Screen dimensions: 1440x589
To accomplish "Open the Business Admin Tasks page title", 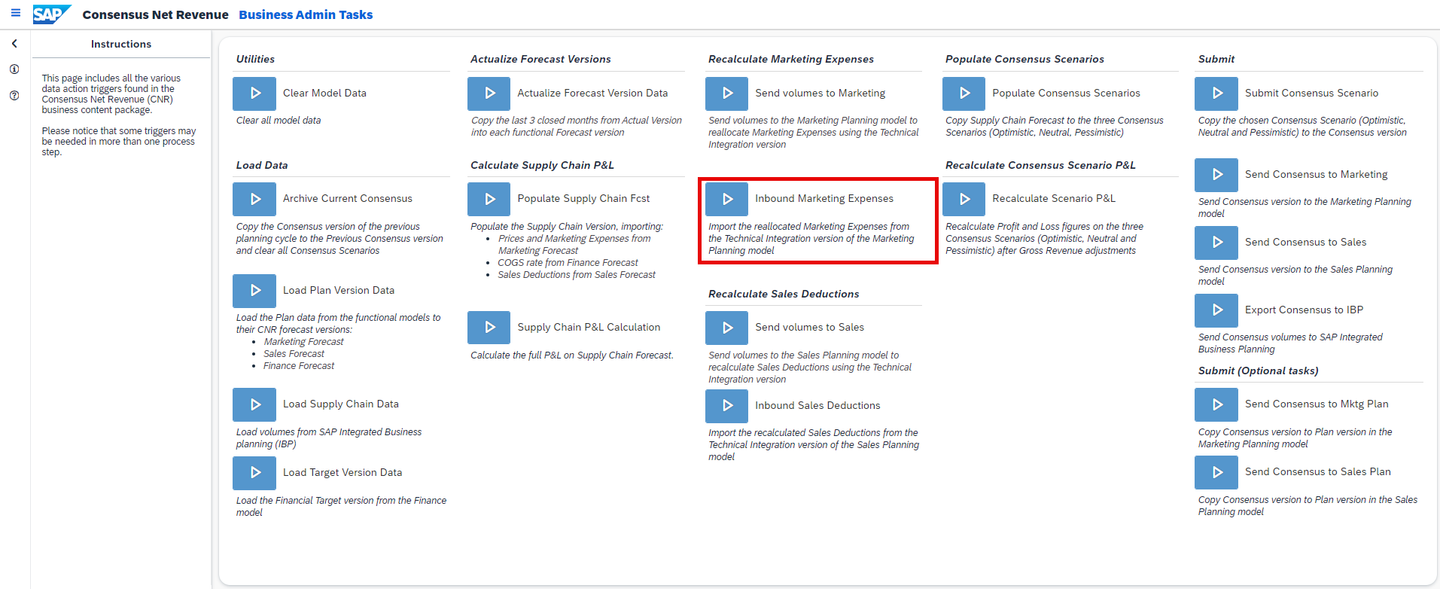I will click(306, 15).
